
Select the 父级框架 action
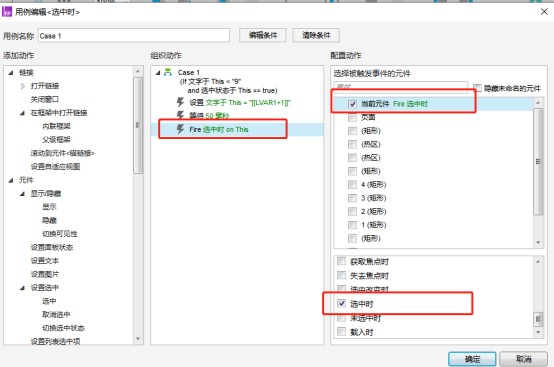pos(56,140)
